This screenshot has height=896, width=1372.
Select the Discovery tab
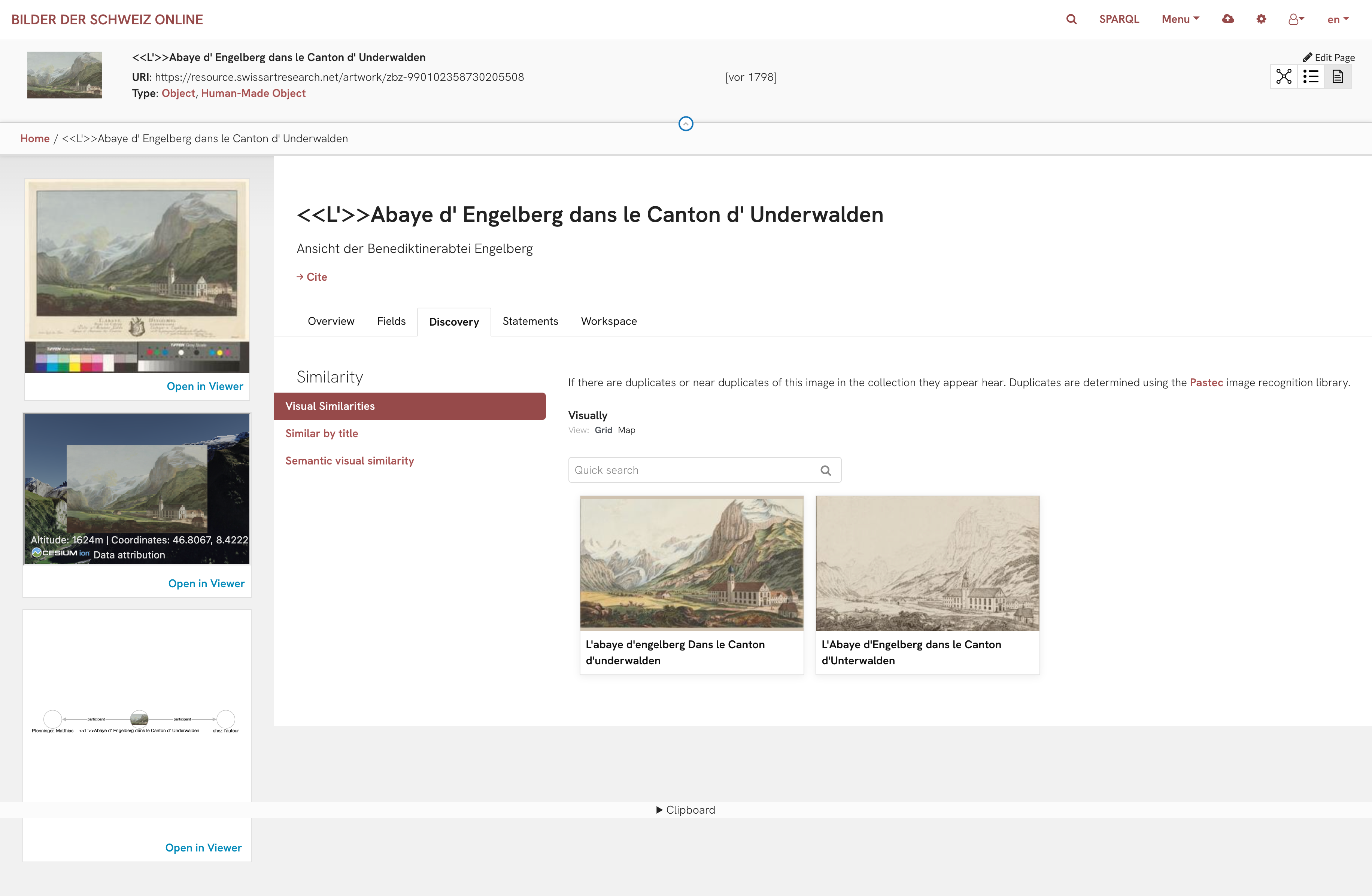(454, 321)
